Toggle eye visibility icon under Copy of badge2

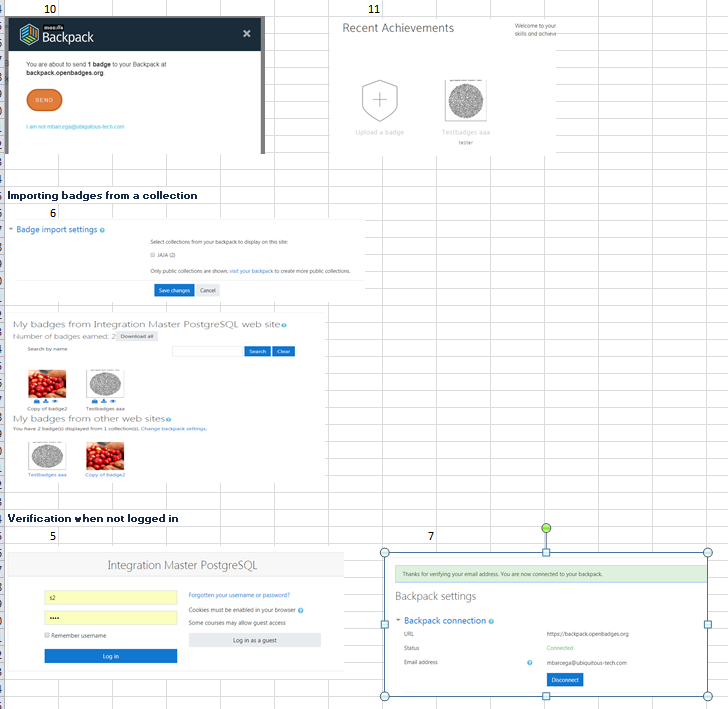click(x=55, y=401)
